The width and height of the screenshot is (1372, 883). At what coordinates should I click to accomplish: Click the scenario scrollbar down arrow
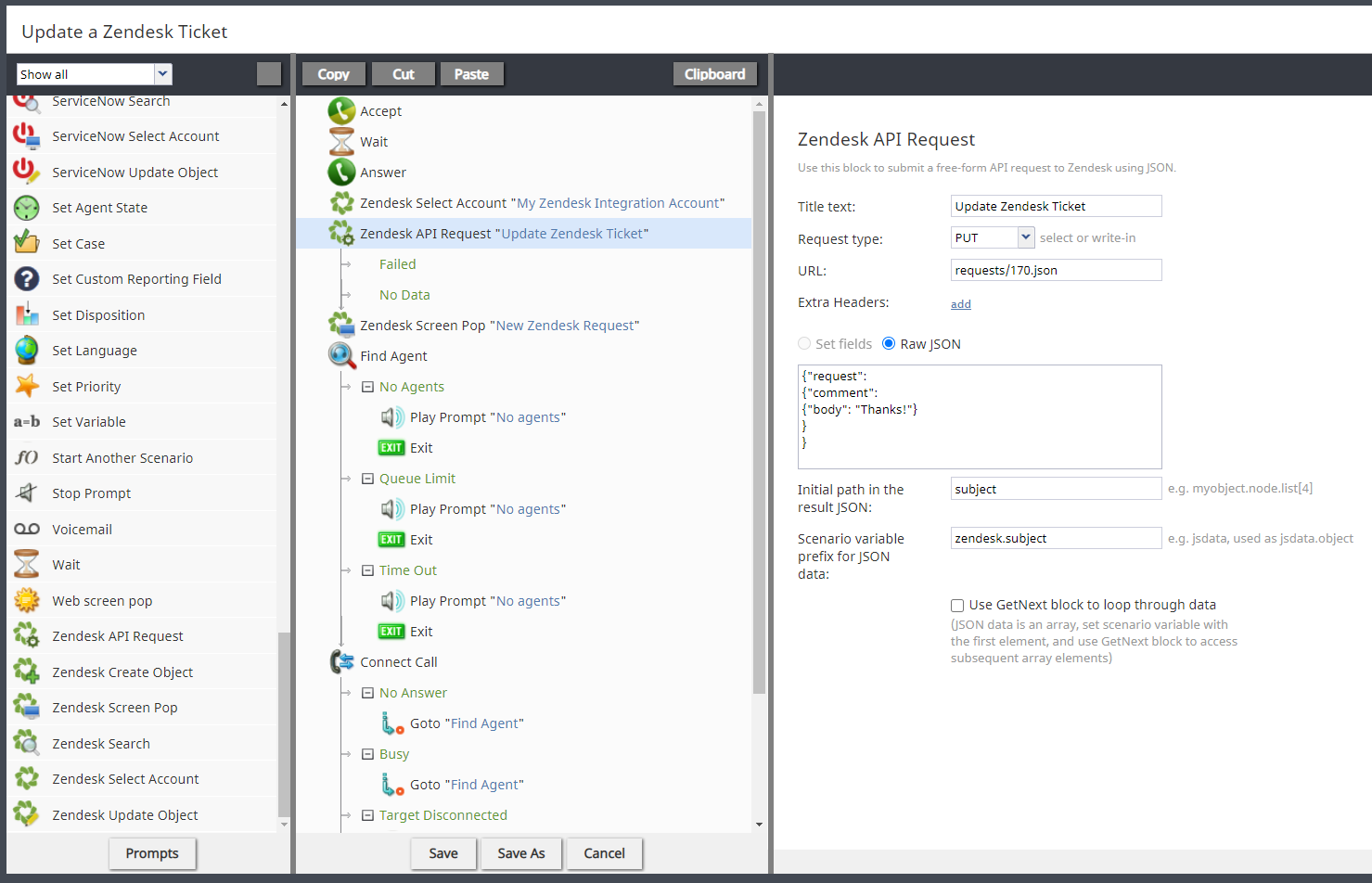759,825
